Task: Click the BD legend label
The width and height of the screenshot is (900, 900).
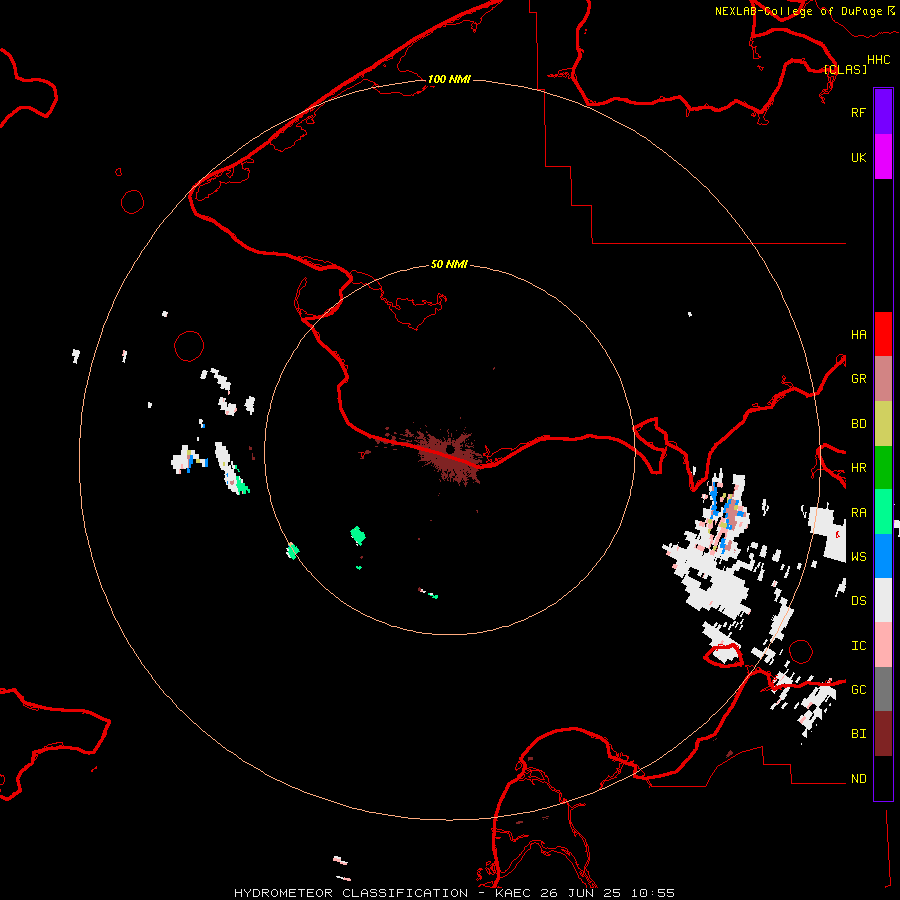Action: pyautogui.click(x=859, y=424)
